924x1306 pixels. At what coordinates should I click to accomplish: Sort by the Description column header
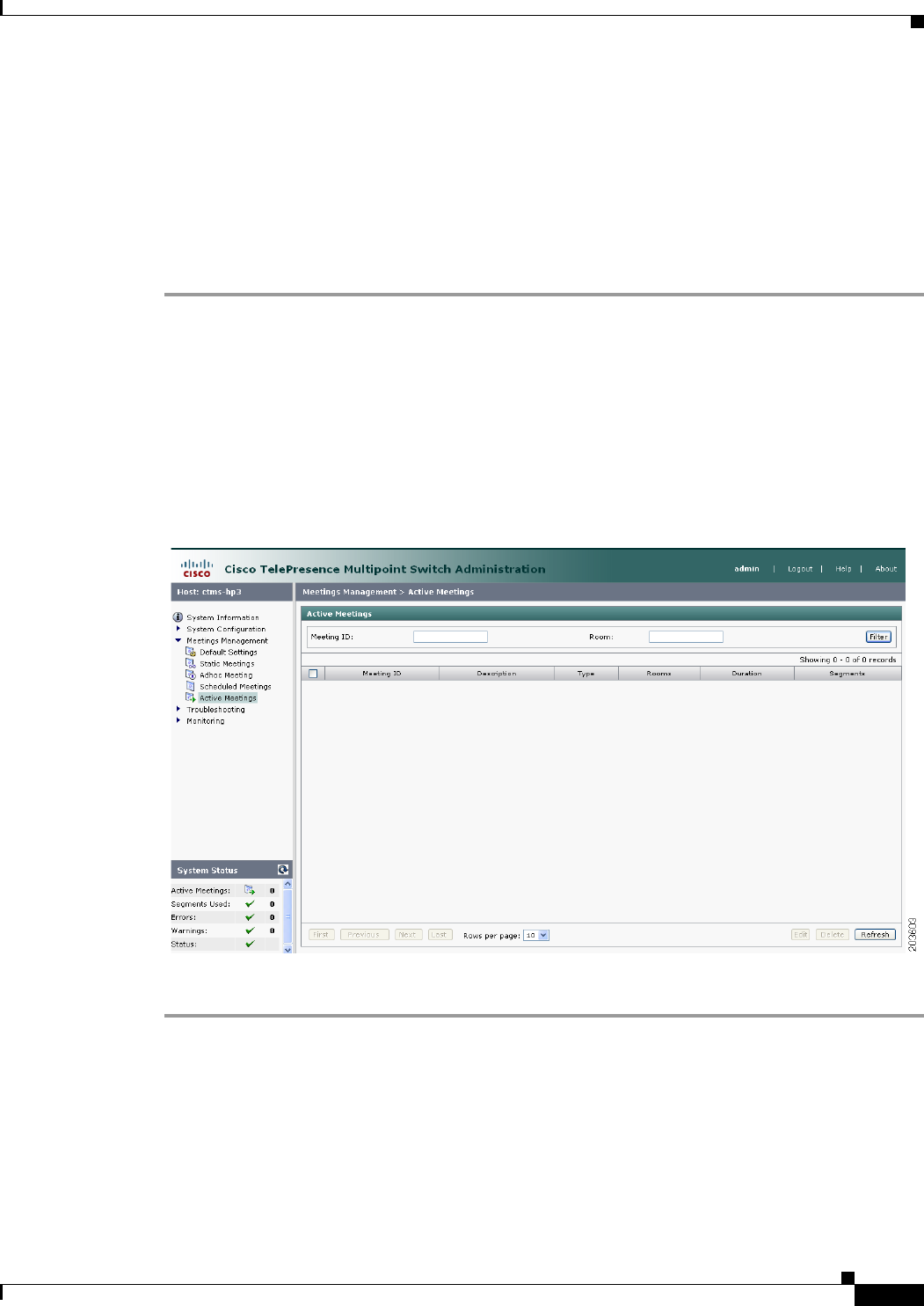[x=497, y=674]
